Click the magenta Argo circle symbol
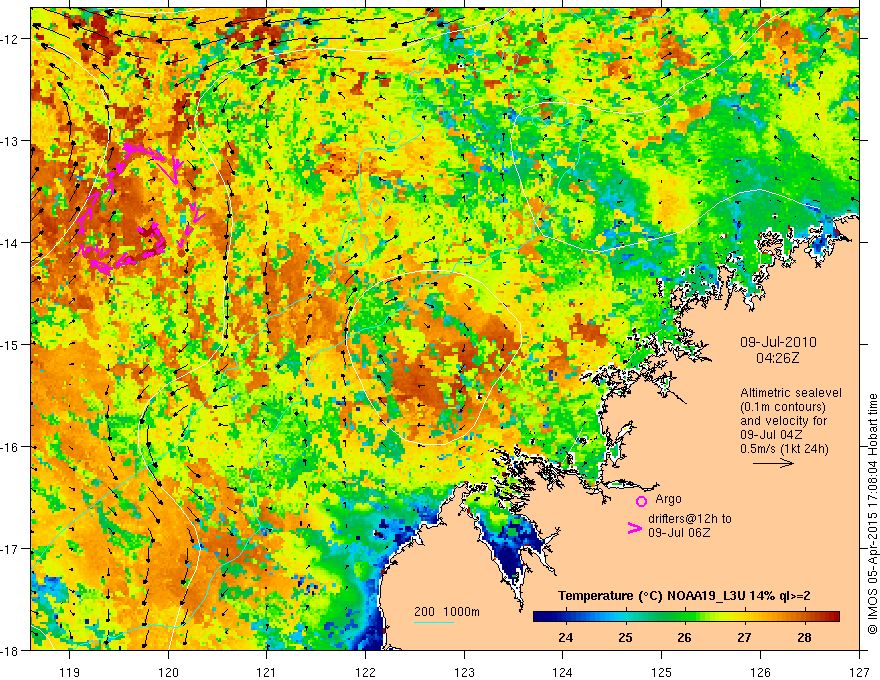 click(641, 501)
